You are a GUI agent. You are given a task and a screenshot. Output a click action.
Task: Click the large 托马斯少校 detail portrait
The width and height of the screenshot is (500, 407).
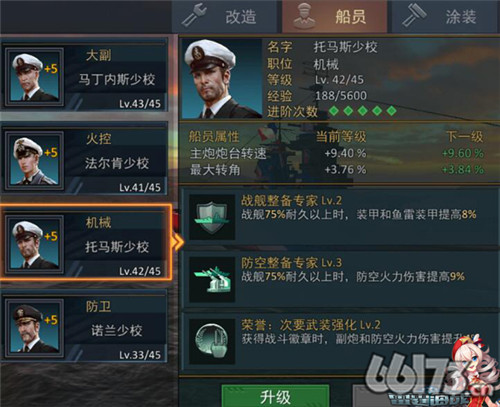pyautogui.click(x=222, y=79)
